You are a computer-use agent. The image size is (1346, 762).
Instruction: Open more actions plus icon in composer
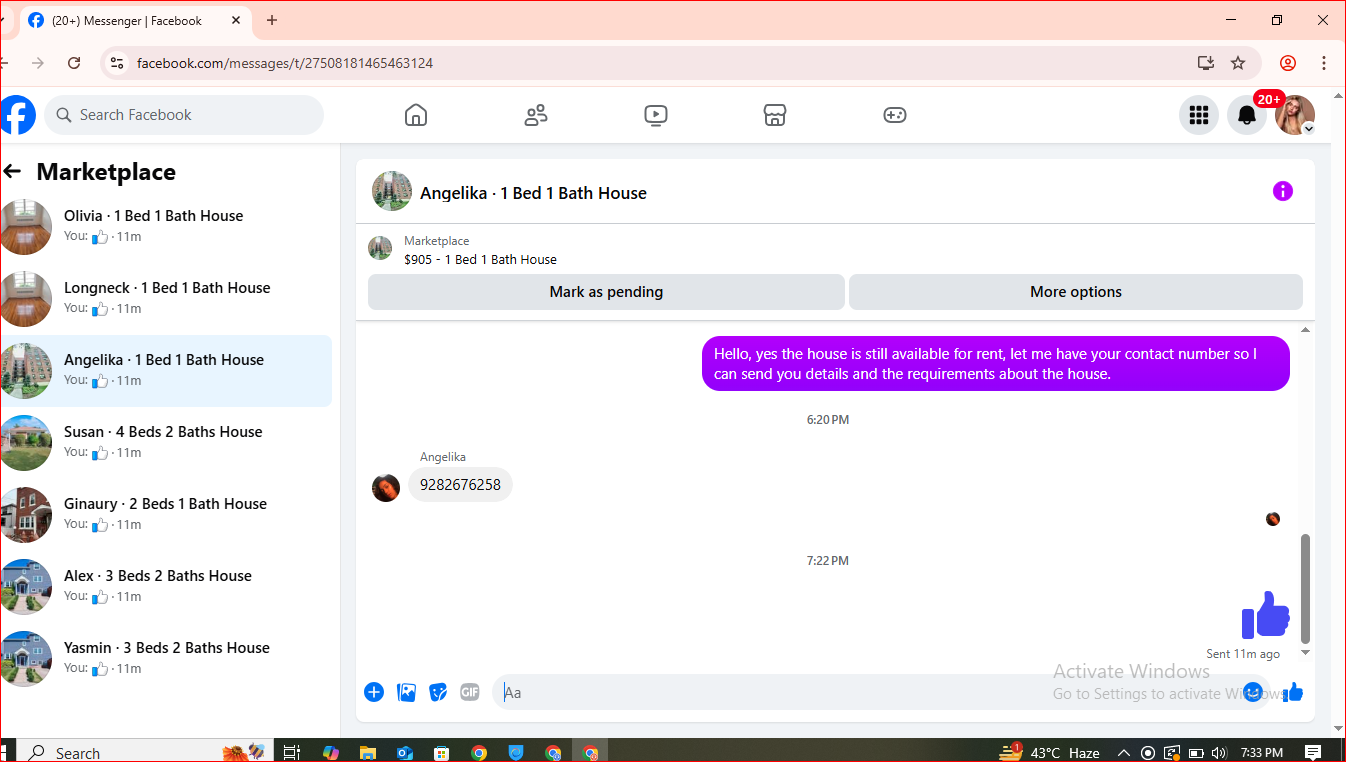coord(374,692)
